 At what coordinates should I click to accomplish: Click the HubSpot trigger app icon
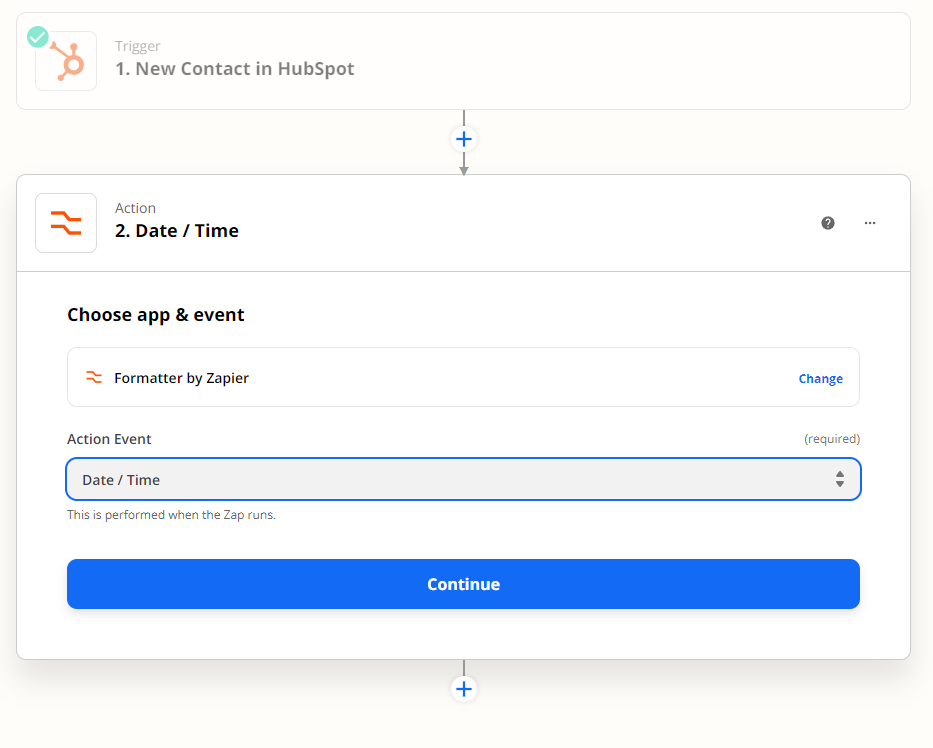point(66,61)
